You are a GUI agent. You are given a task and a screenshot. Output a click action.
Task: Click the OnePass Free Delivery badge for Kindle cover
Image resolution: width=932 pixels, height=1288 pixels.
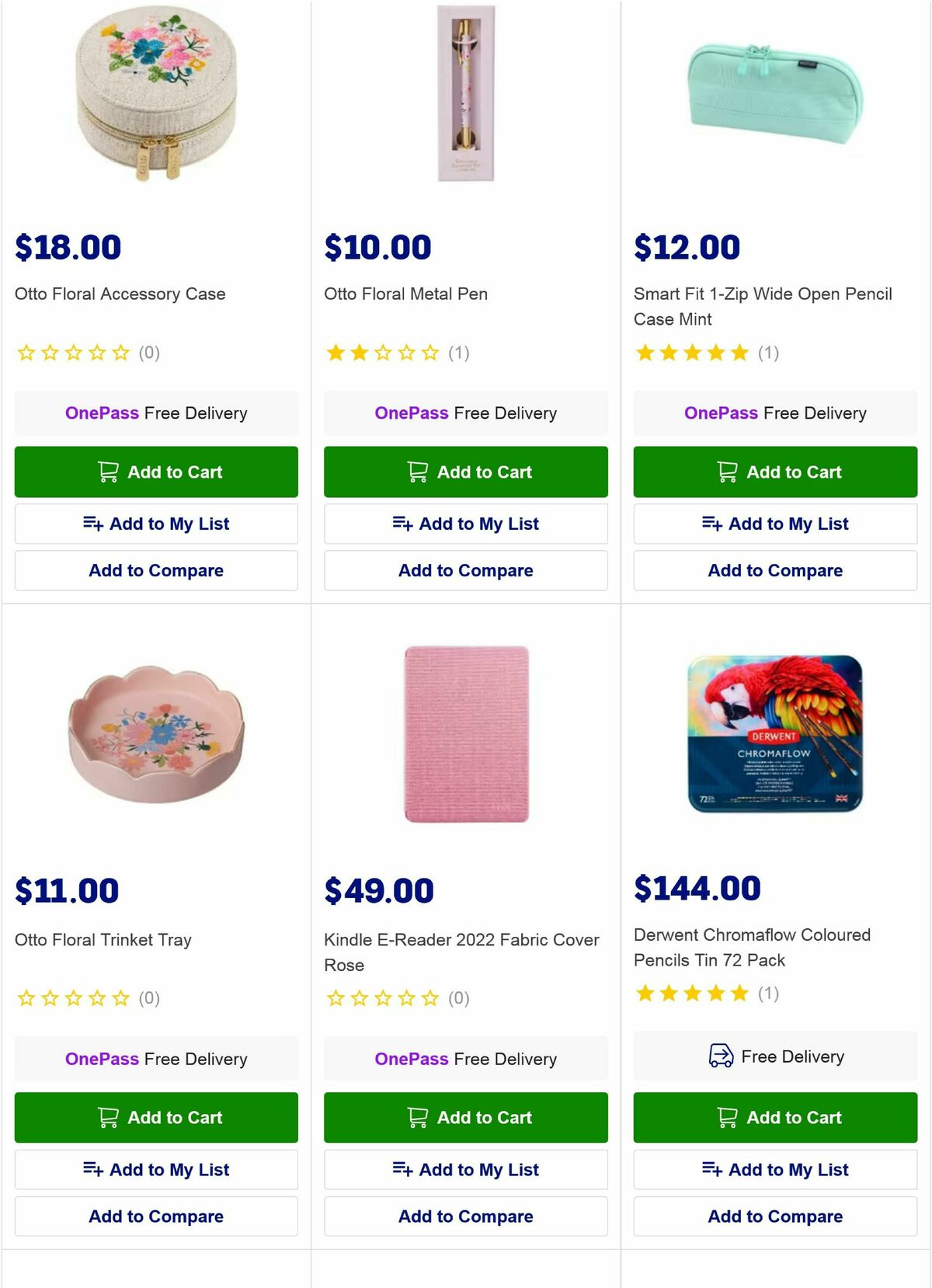[464, 1058]
